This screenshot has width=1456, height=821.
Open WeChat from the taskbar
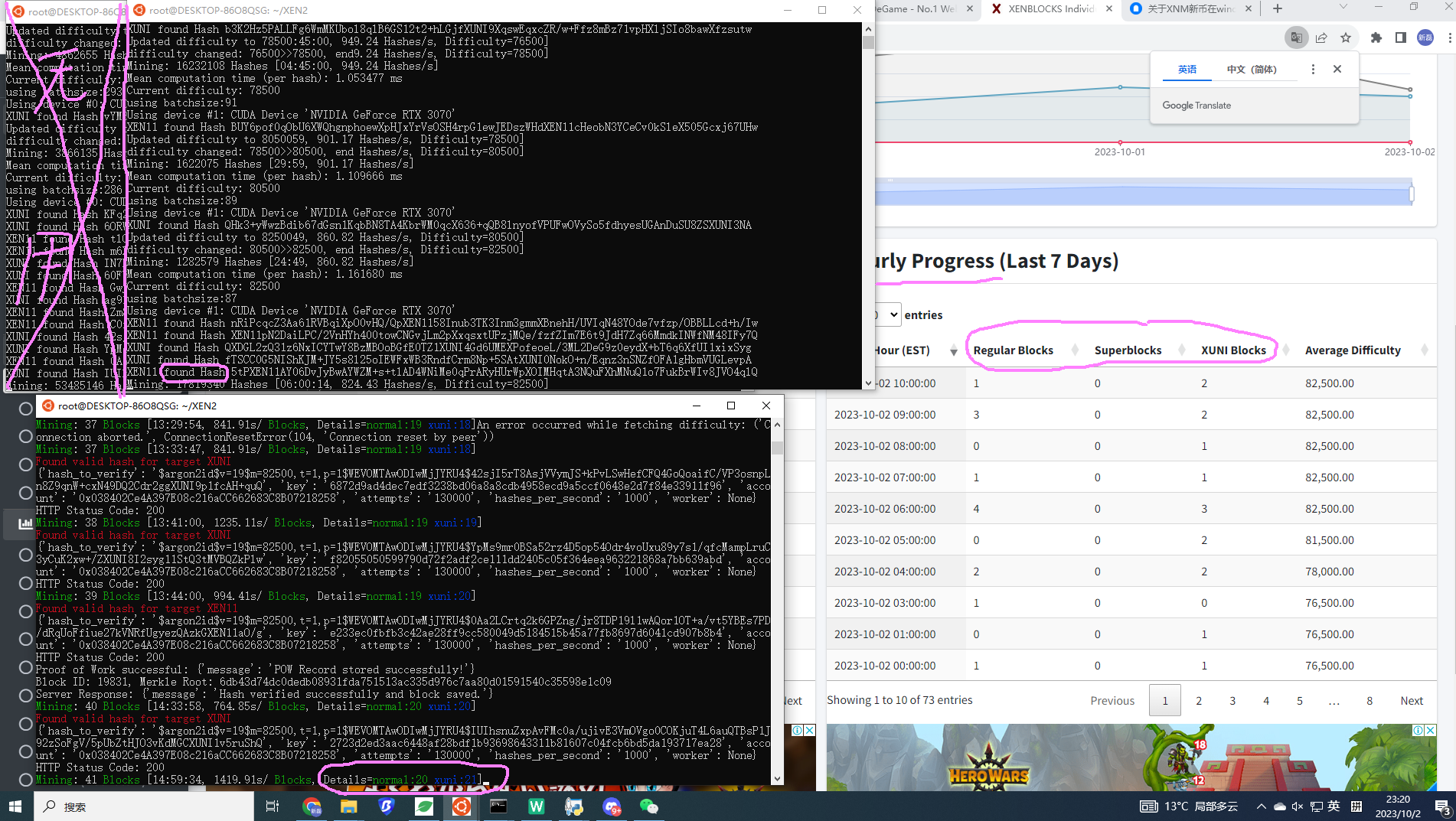pyautogui.click(x=648, y=806)
